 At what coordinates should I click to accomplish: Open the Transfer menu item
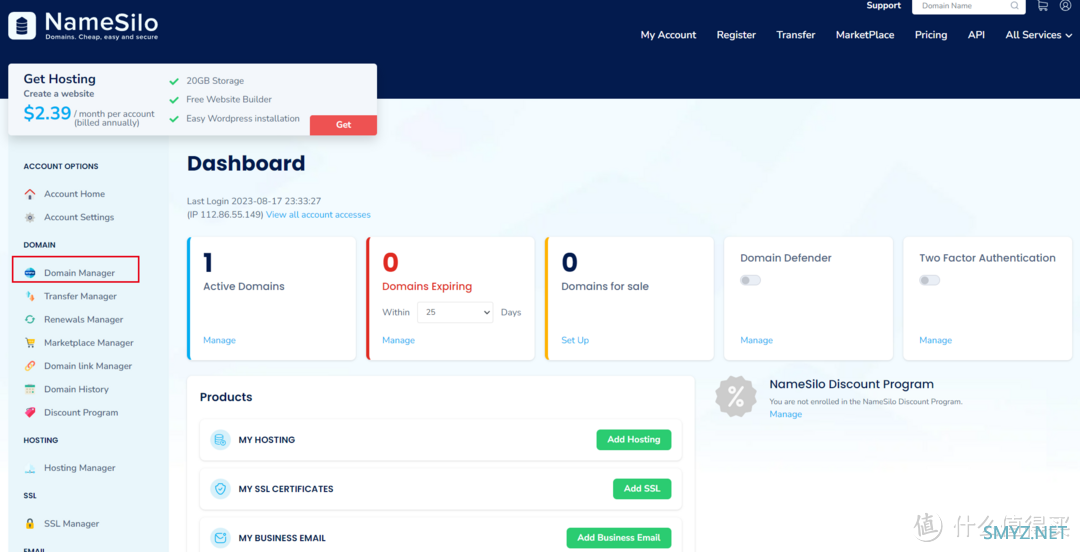(x=796, y=35)
